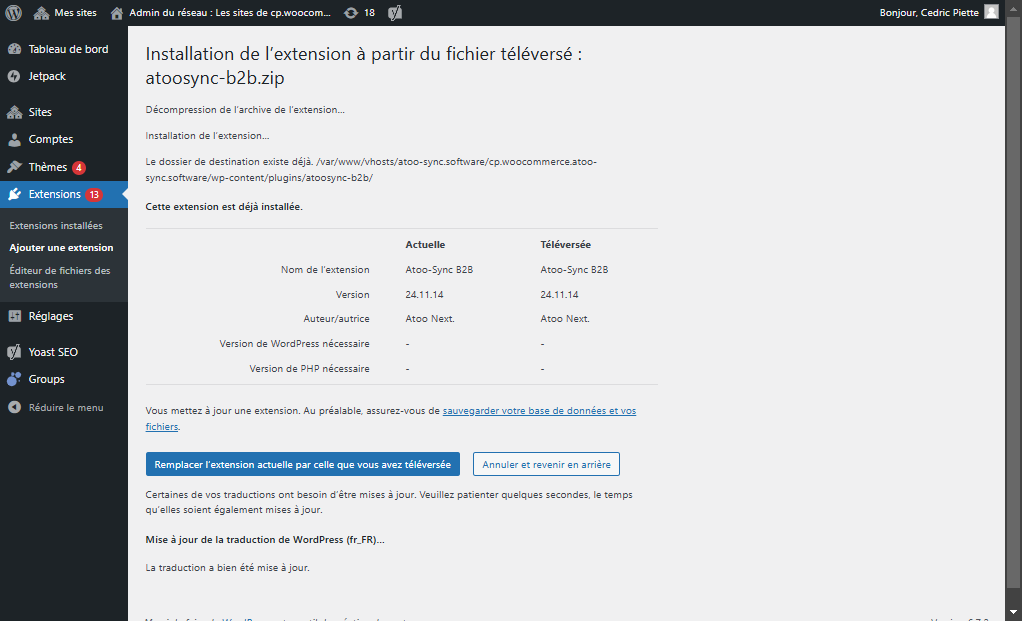Image resolution: width=1022 pixels, height=621 pixels.
Task: Click the Sites sidebar icon
Action: point(14,112)
